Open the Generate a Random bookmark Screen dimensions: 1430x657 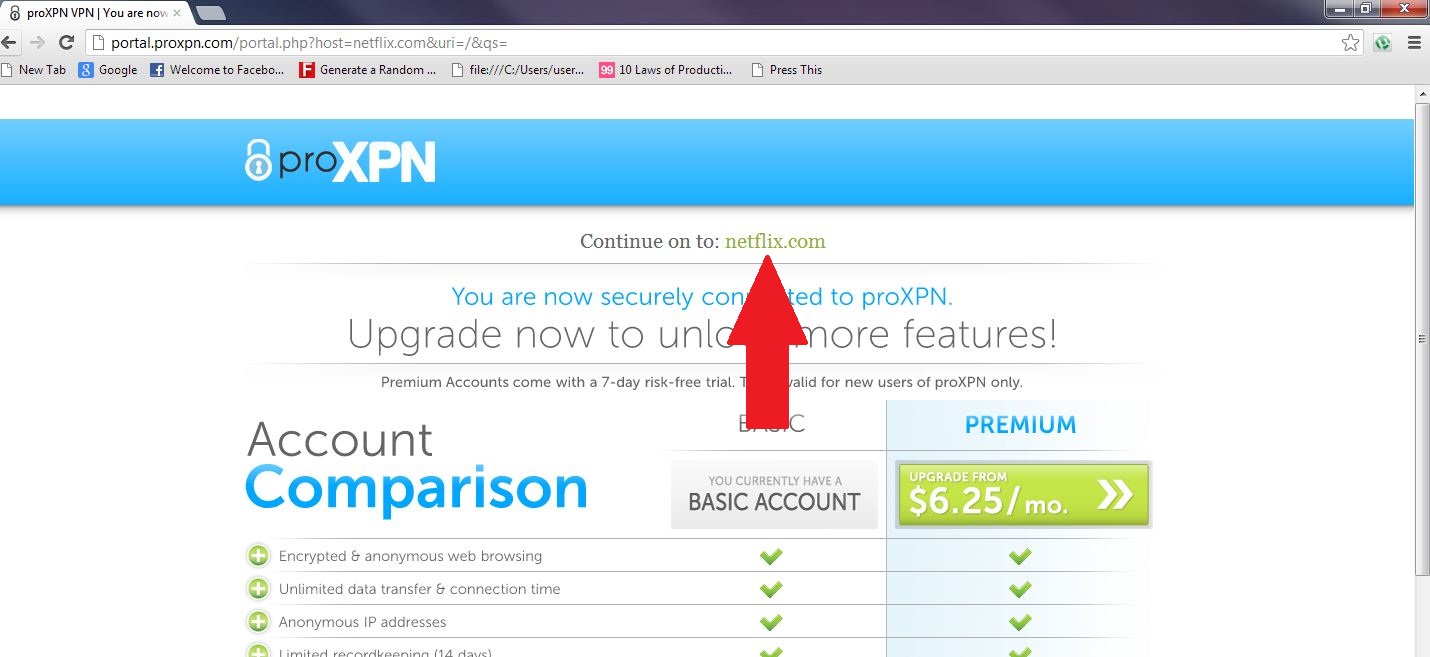coord(368,70)
